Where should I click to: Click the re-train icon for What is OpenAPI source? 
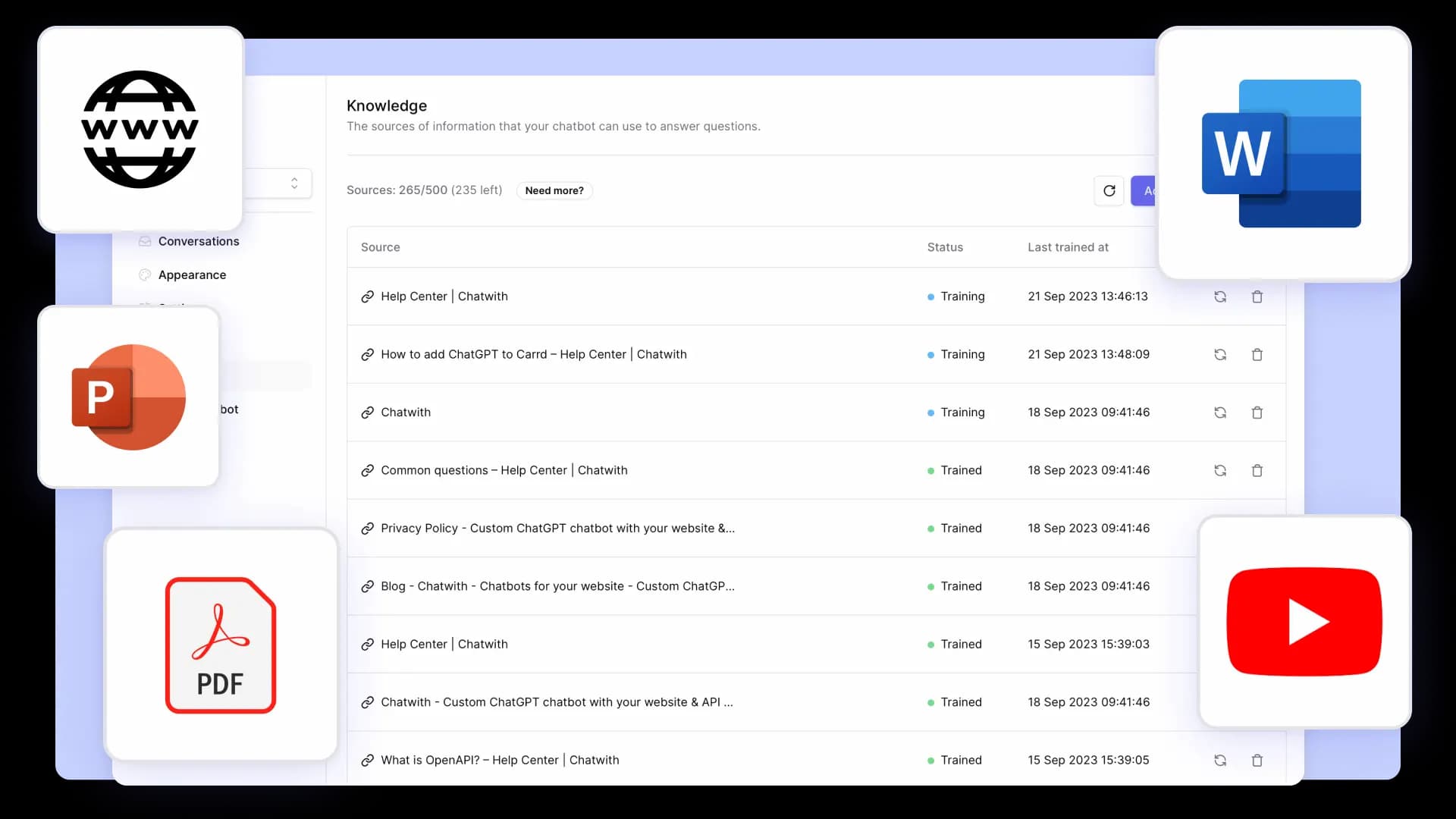(x=1220, y=760)
